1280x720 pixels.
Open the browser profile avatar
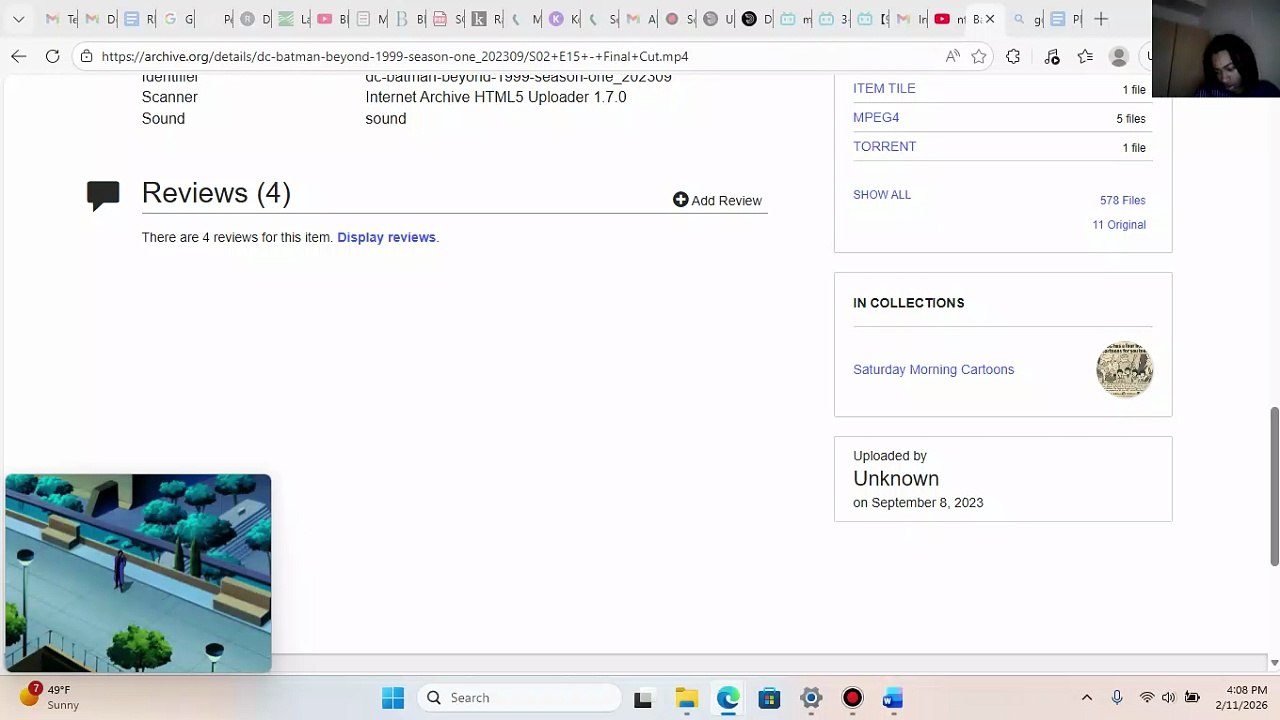1119,57
